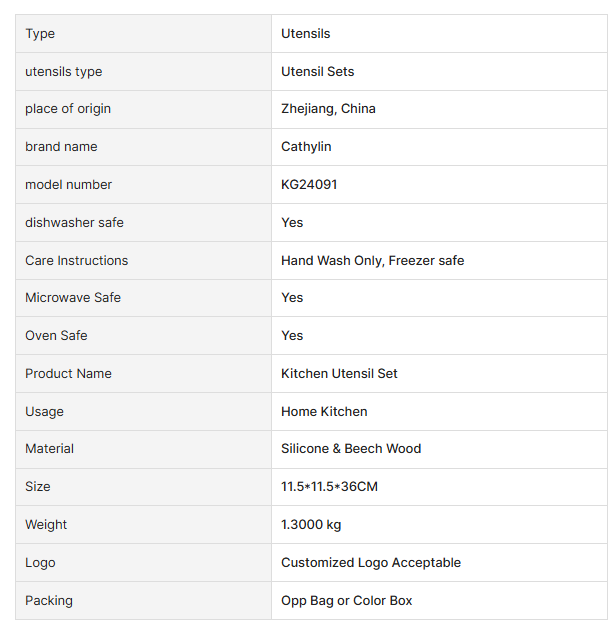Click the weight value '1.3000 kg'
The image size is (614, 631).
pos(311,525)
